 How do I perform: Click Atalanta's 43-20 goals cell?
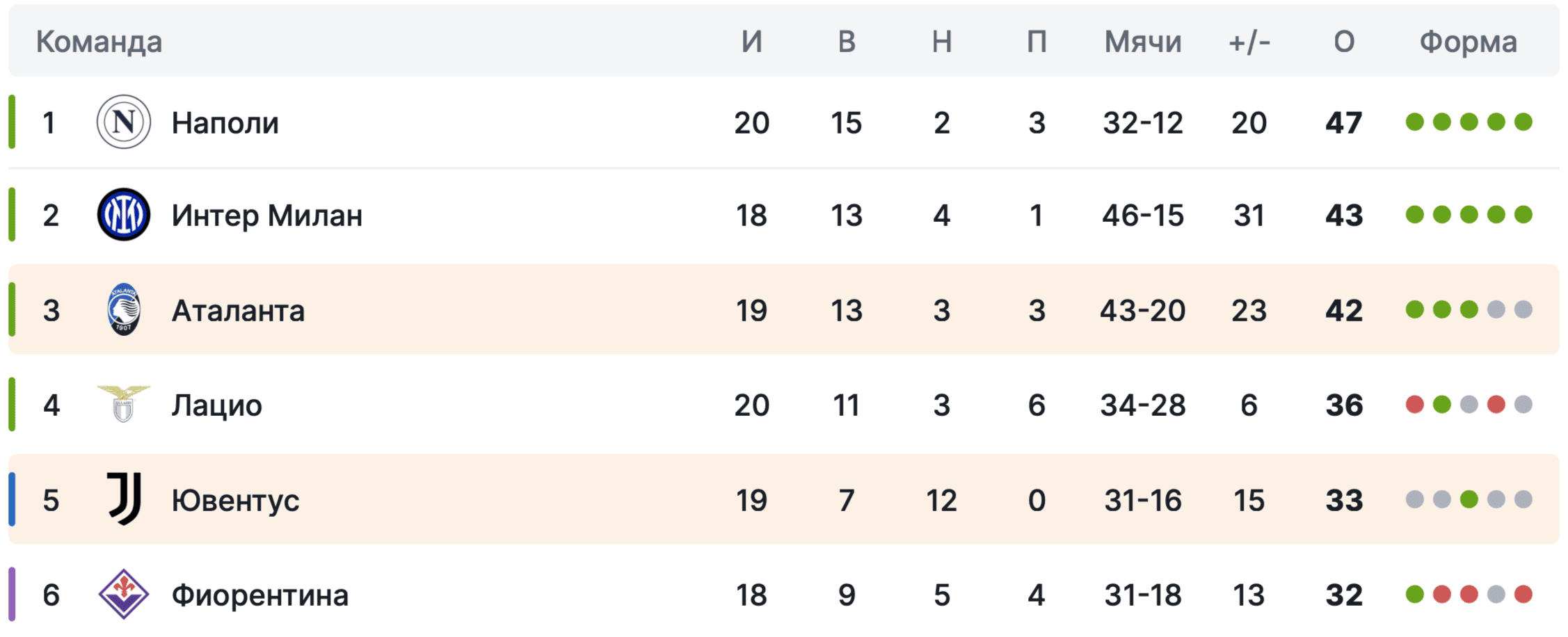tap(1142, 310)
